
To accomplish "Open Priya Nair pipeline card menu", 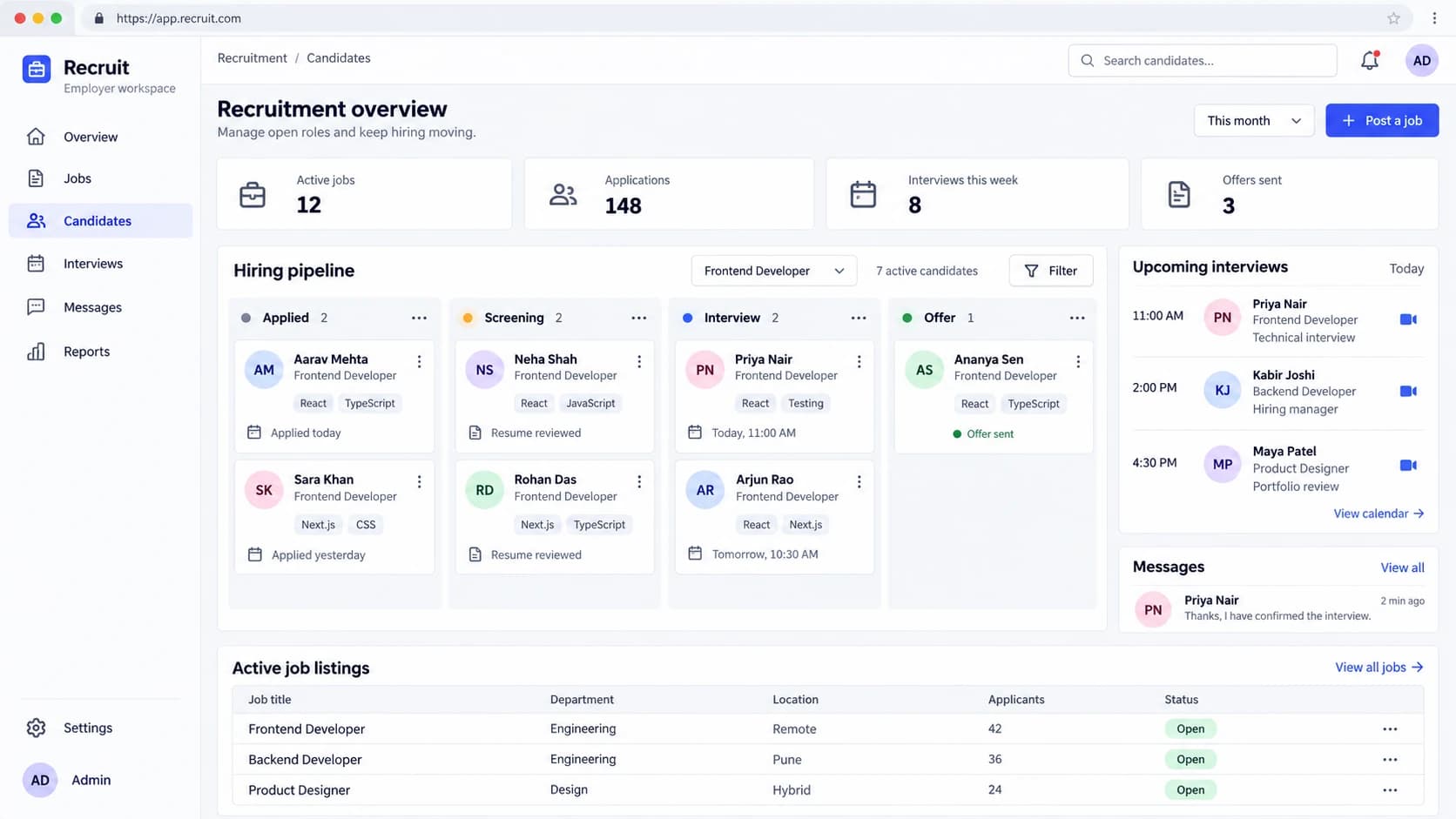I will (x=859, y=361).
